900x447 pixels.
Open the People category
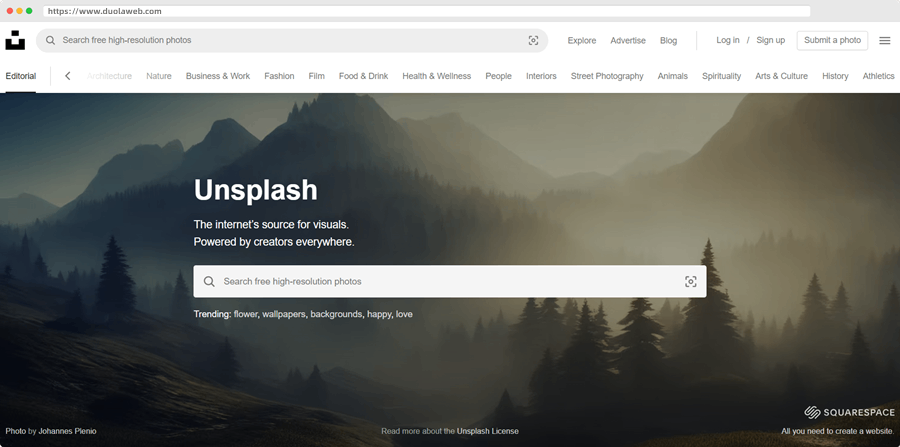[x=498, y=76]
